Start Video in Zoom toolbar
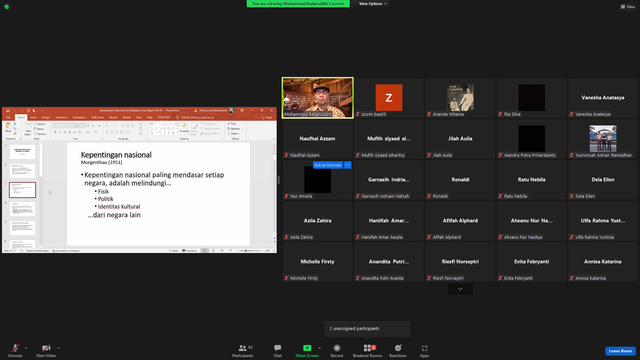 (46, 350)
